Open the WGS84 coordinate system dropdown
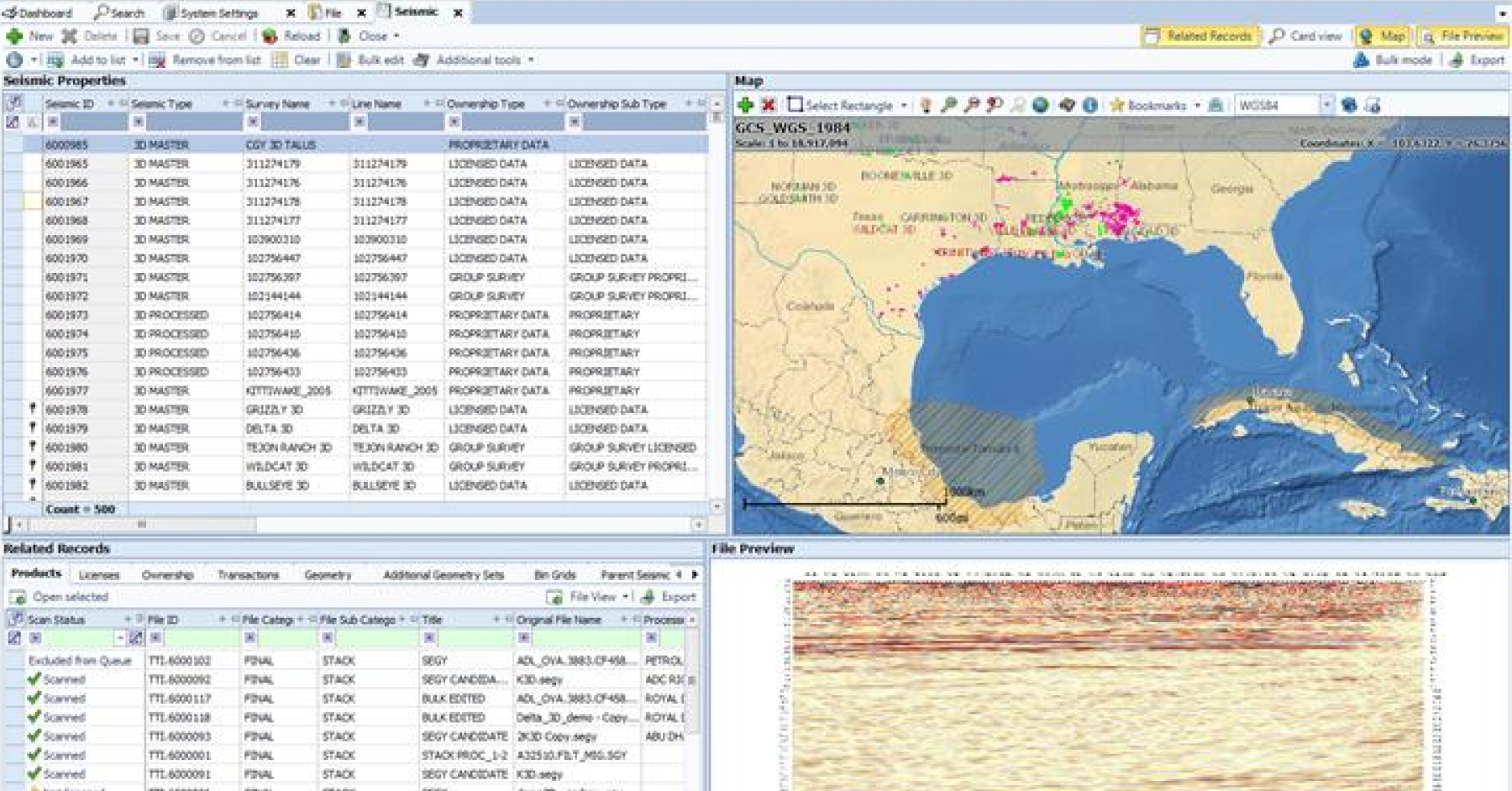This screenshot has height=791, width=1512. point(1326,105)
